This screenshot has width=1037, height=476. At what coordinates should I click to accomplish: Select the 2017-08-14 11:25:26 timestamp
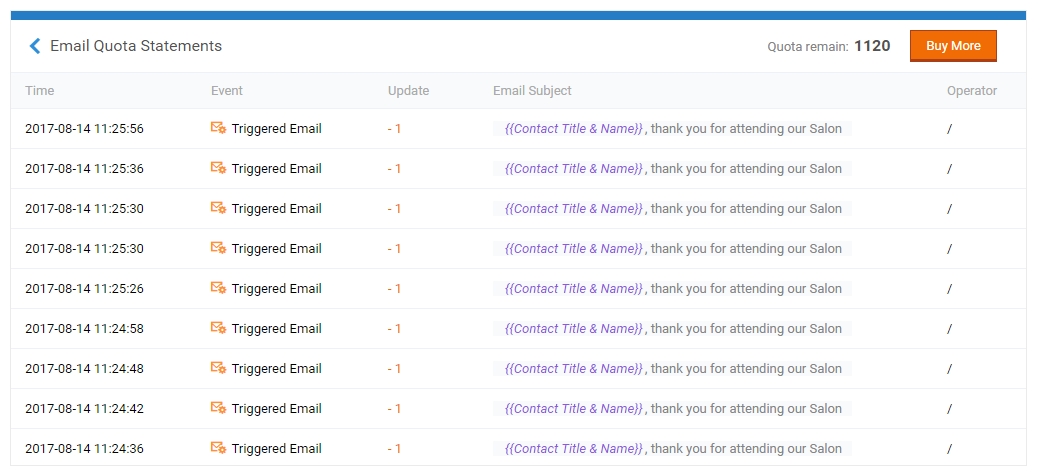[x=84, y=288]
